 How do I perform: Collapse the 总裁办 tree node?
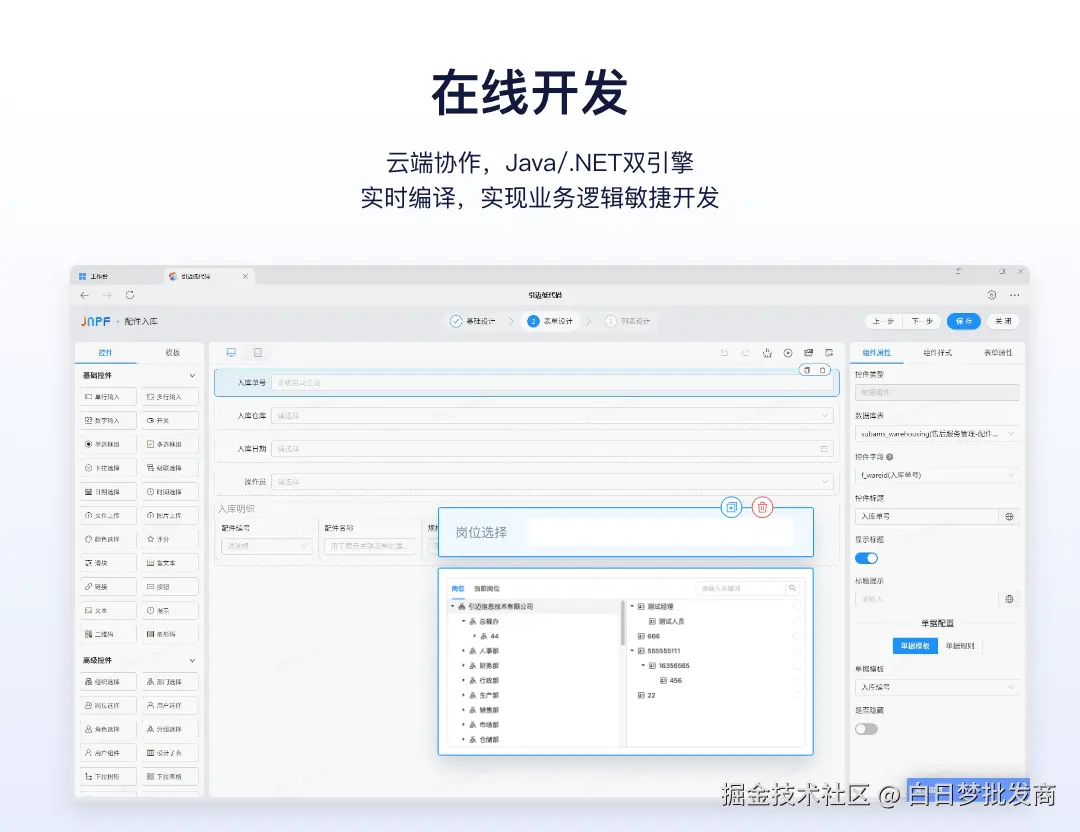point(463,621)
